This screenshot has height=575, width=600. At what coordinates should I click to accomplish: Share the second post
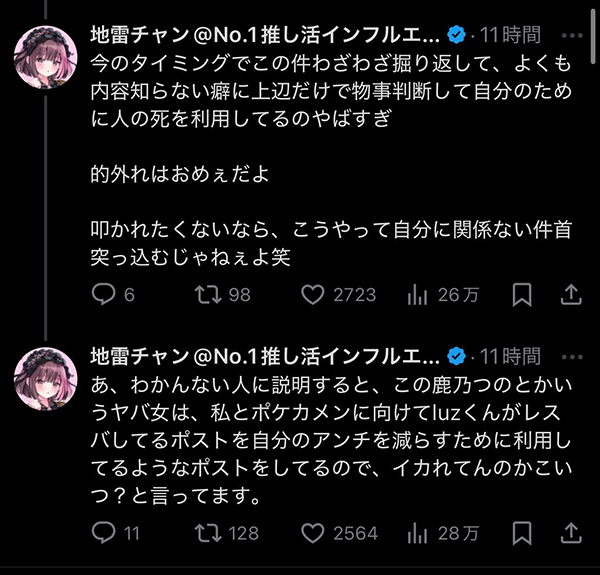571,531
